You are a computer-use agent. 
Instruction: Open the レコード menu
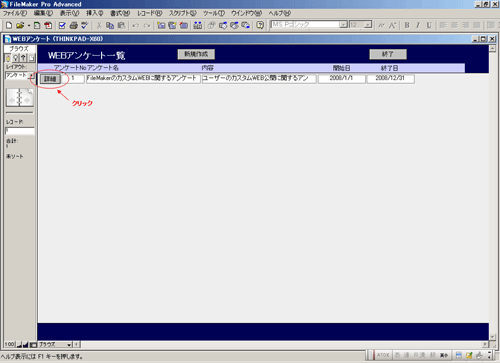point(150,13)
